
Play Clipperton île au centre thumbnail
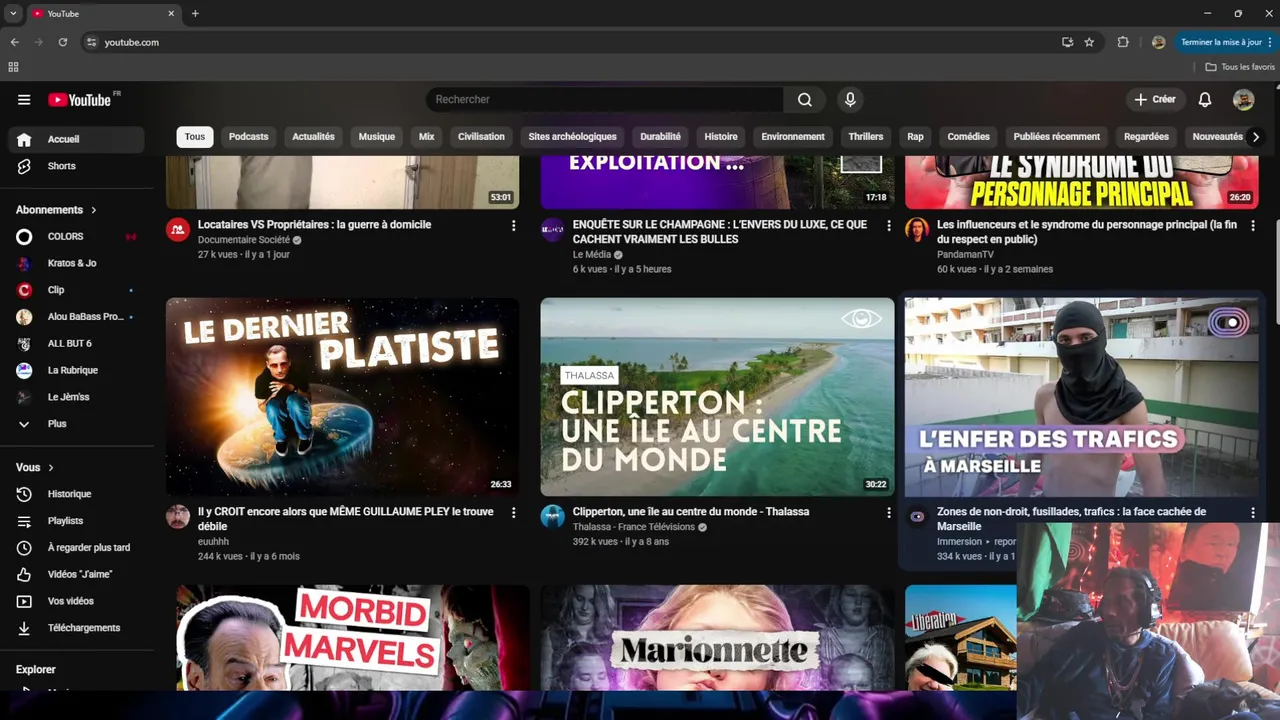tap(717, 396)
